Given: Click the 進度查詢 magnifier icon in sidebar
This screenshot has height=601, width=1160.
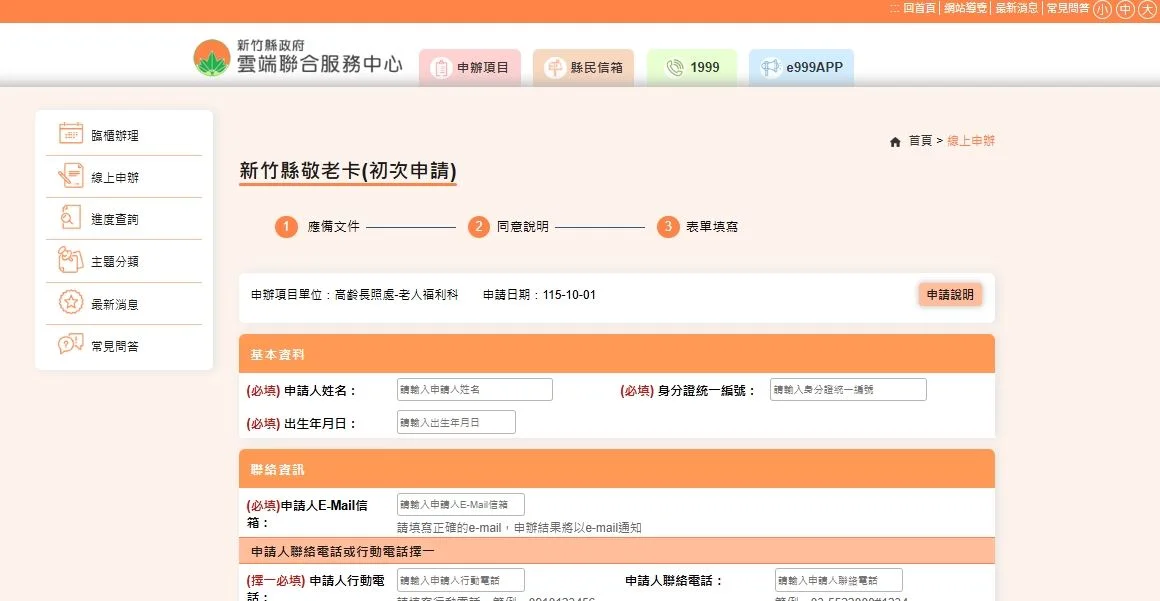Looking at the screenshot, I should tap(71, 218).
